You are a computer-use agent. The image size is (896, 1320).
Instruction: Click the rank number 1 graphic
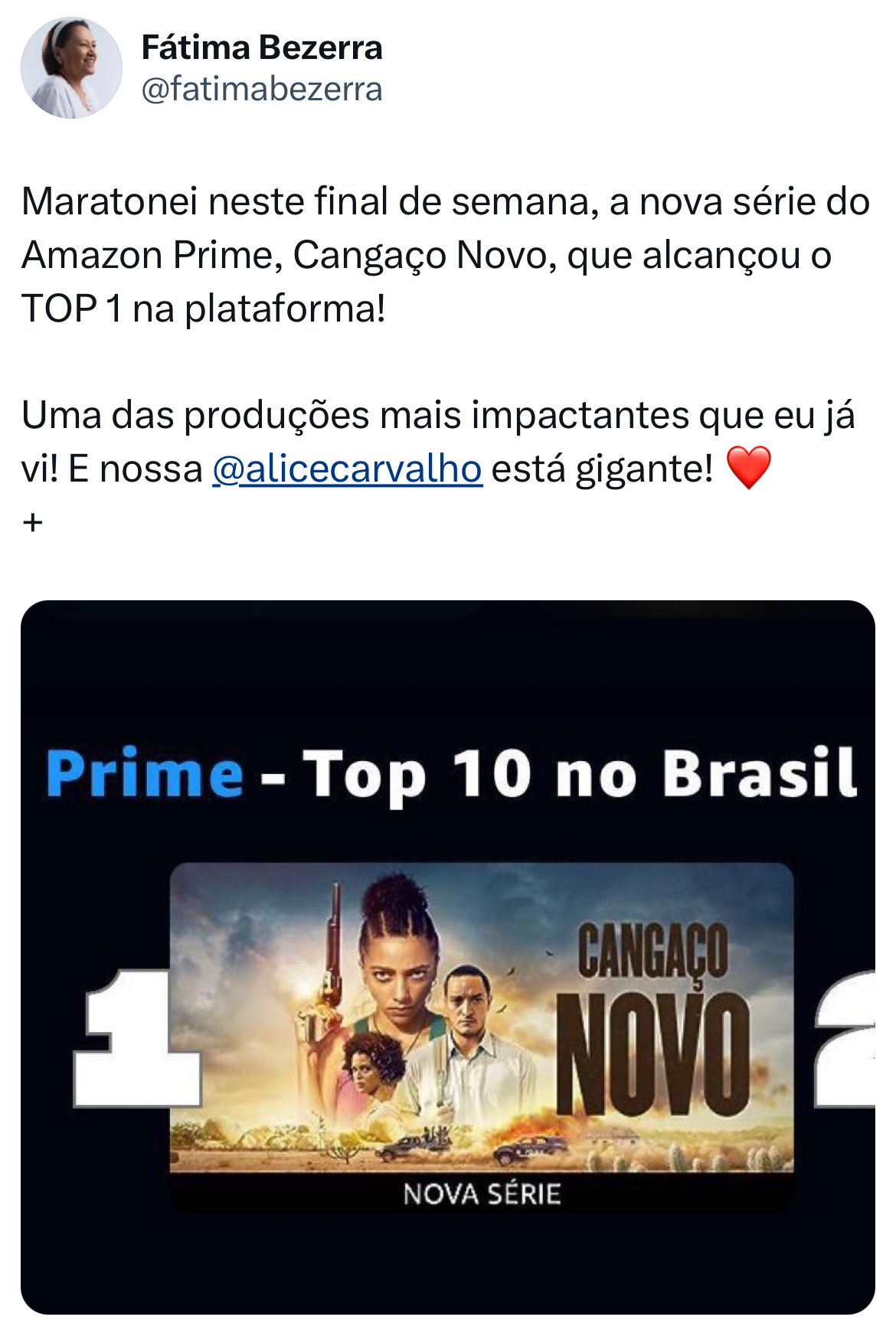[x=136, y=1038]
